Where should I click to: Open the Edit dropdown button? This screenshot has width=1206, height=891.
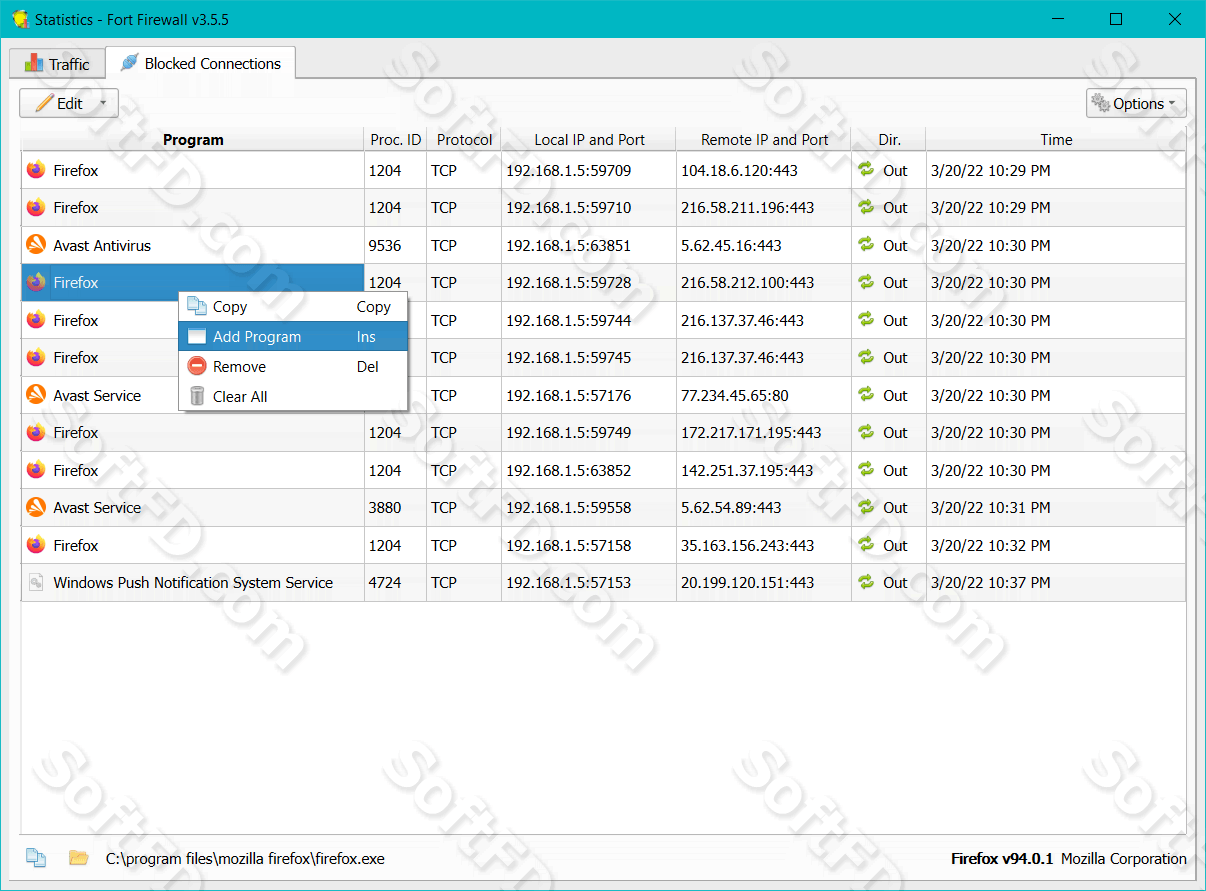tap(69, 103)
